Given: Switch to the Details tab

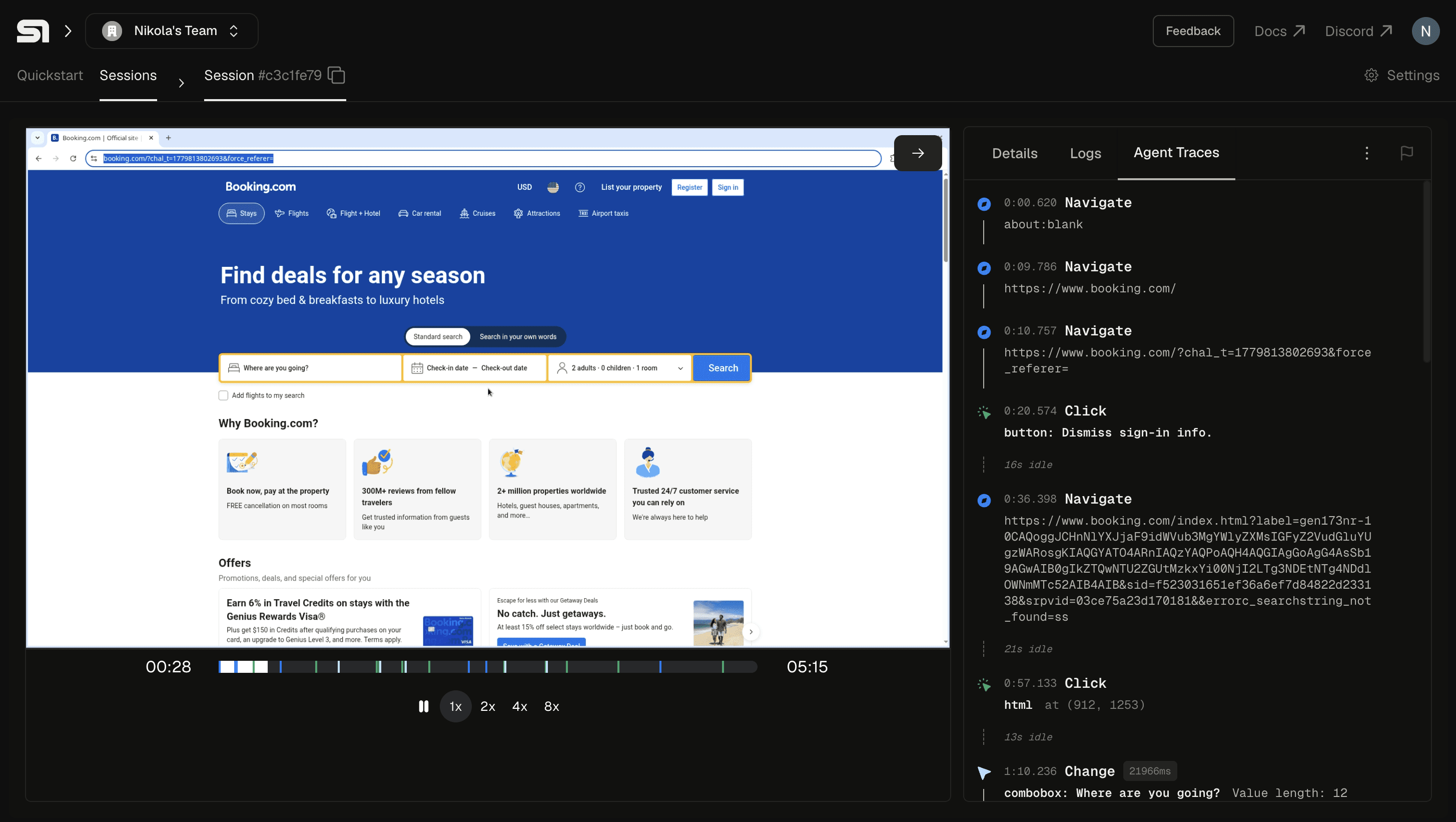Looking at the screenshot, I should [1015, 153].
